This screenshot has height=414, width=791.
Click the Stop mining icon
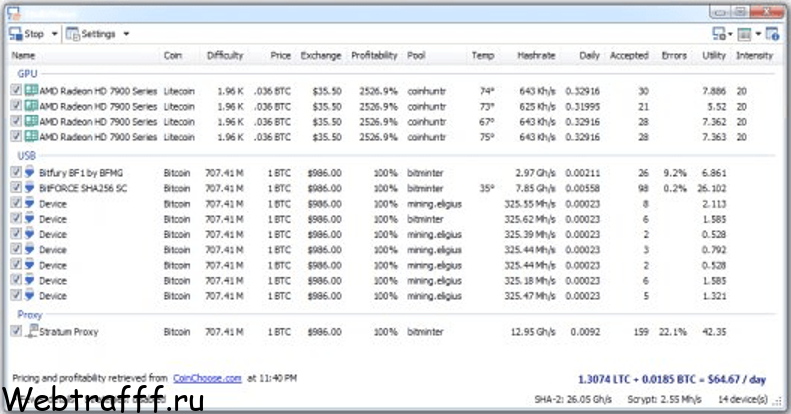point(15,34)
